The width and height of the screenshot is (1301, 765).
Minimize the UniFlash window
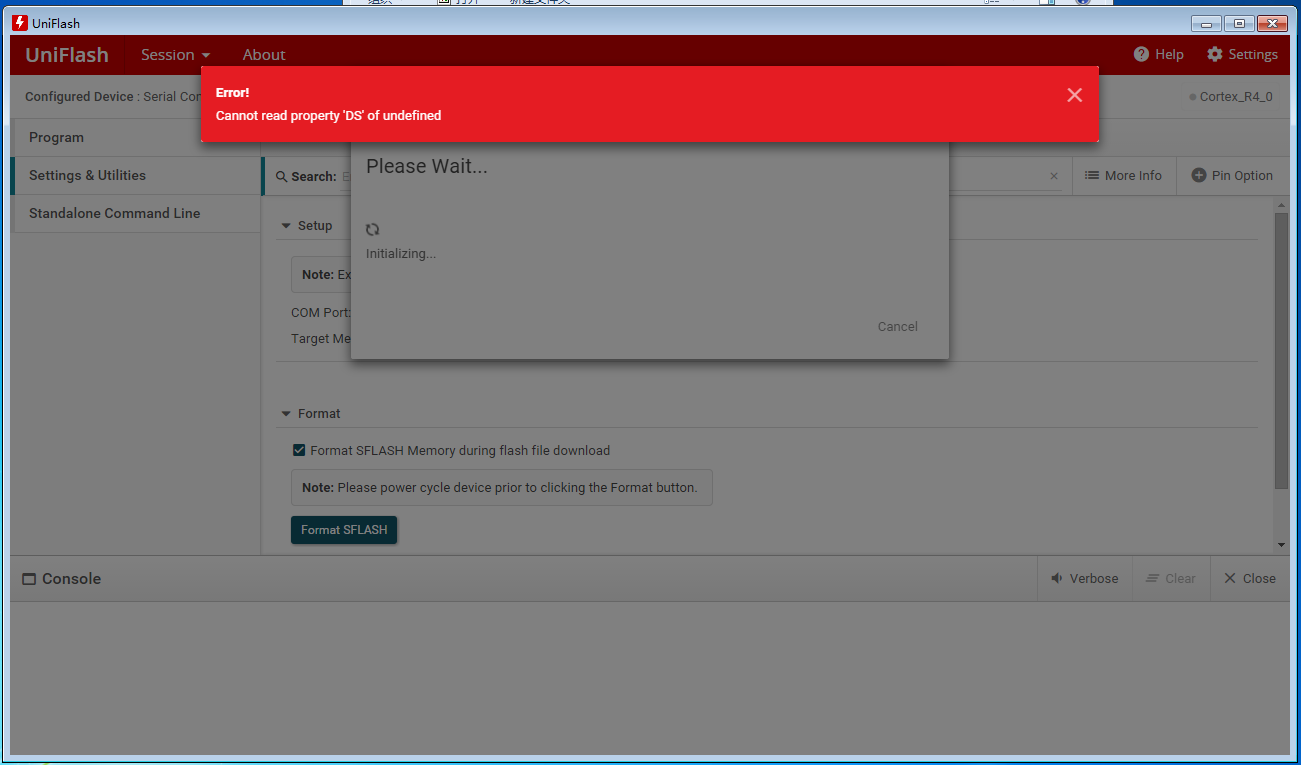point(1206,23)
